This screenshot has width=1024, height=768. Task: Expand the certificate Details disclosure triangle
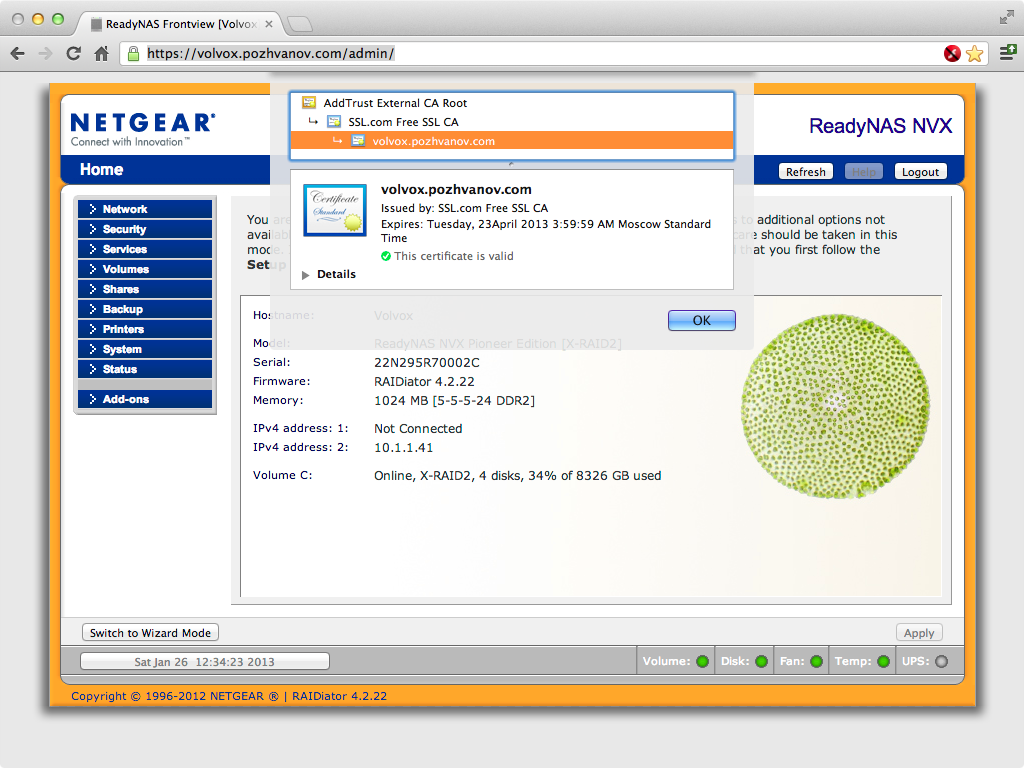pyautogui.click(x=305, y=275)
